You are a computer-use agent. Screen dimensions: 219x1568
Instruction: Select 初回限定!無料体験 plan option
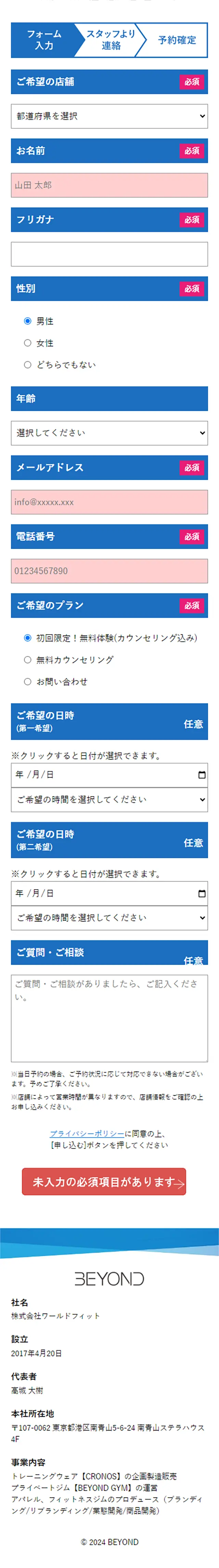[x=27, y=638]
